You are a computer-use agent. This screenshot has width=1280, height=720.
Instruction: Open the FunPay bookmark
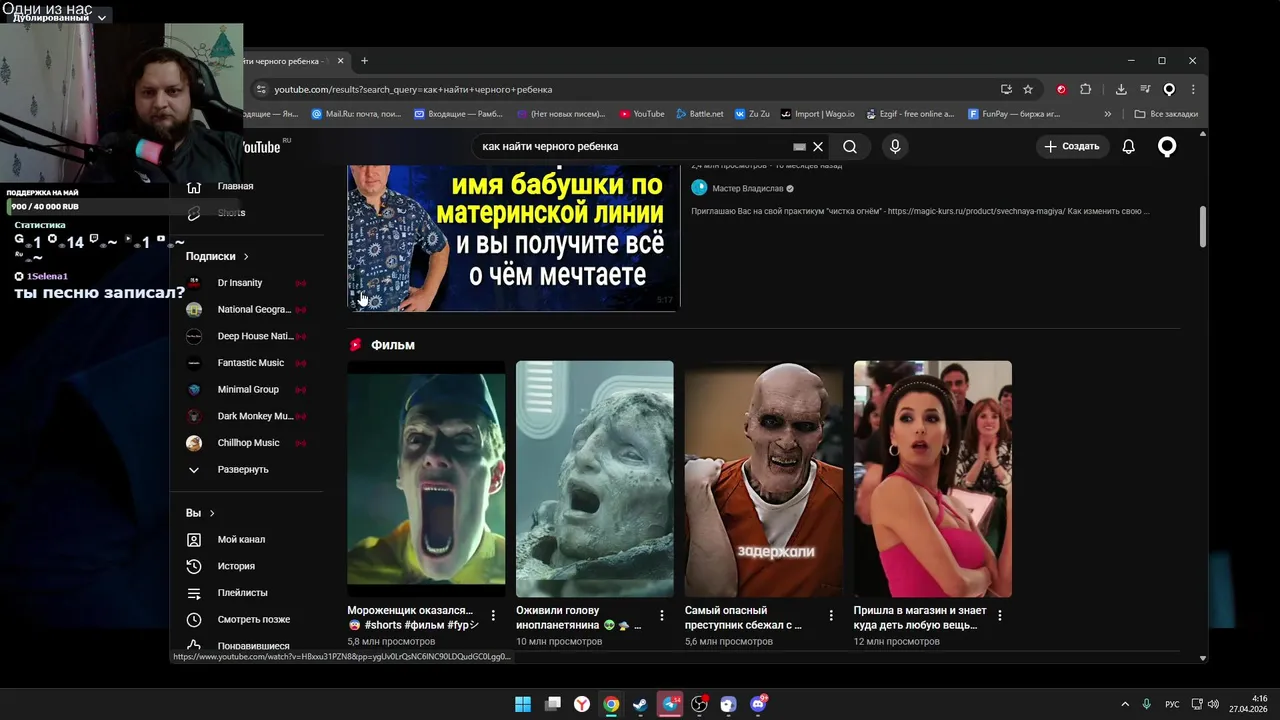pos(1014,114)
